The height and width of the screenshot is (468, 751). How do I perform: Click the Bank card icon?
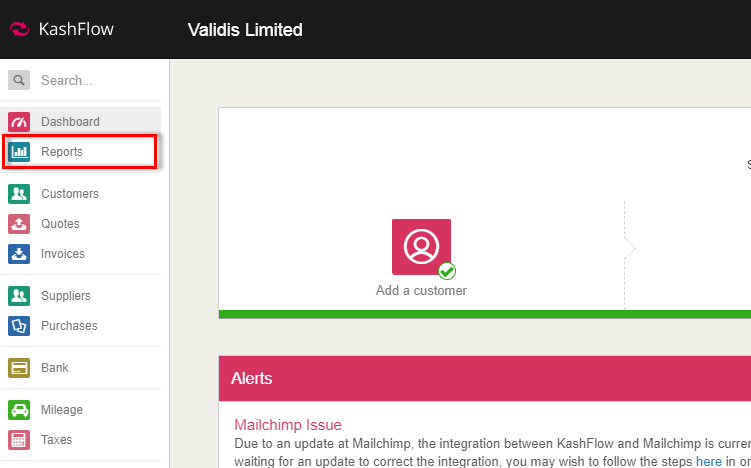click(19, 368)
